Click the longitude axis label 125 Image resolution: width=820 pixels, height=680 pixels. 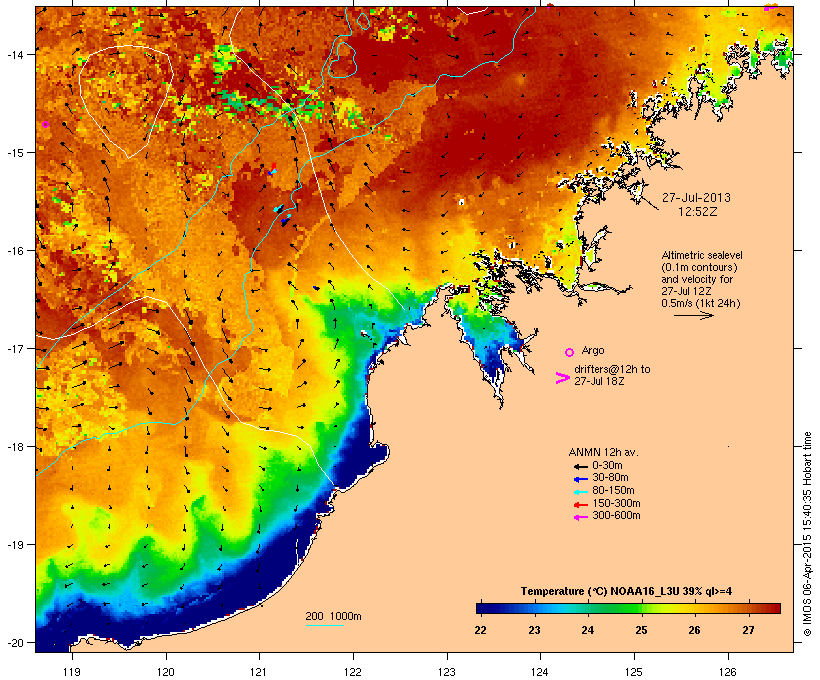pyautogui.click(x=634, y=672)
